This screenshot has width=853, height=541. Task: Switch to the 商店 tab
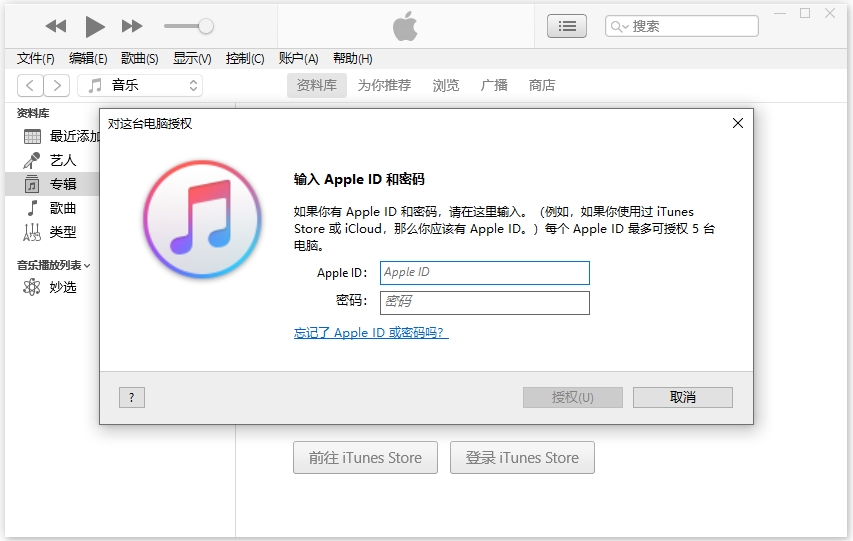click(542, 85)
